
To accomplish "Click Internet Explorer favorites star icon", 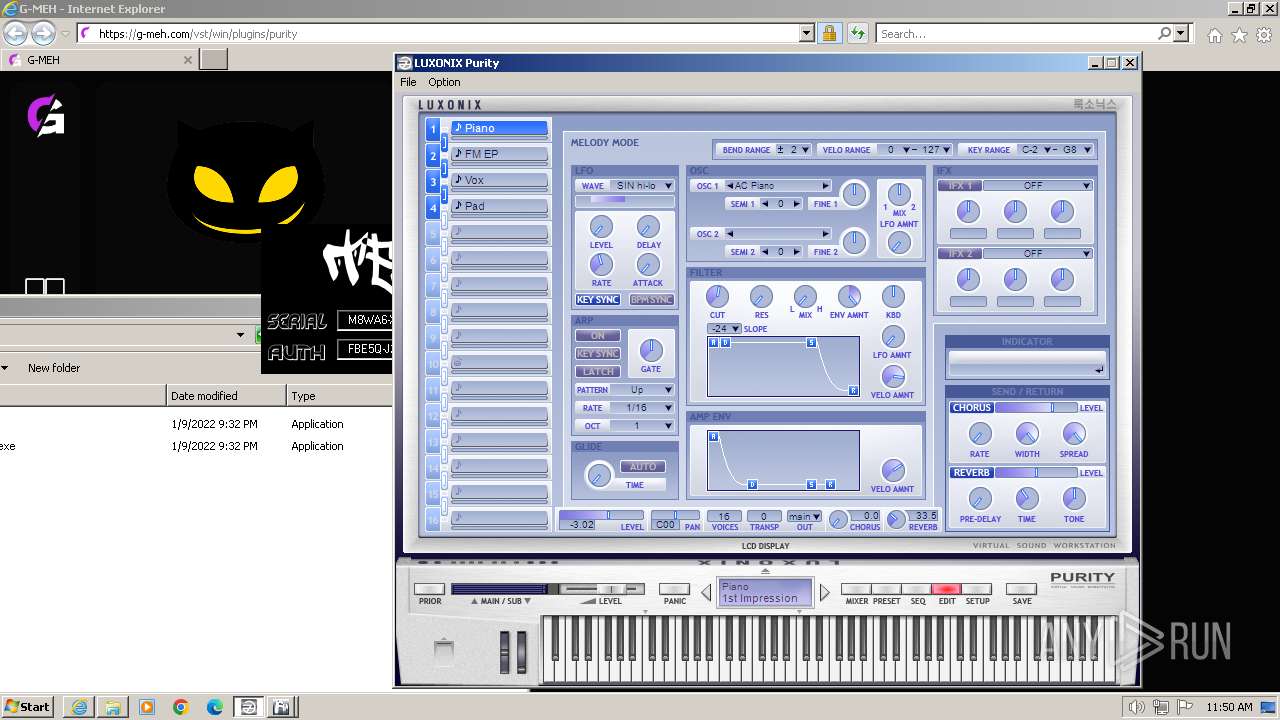I will 1239,34.
